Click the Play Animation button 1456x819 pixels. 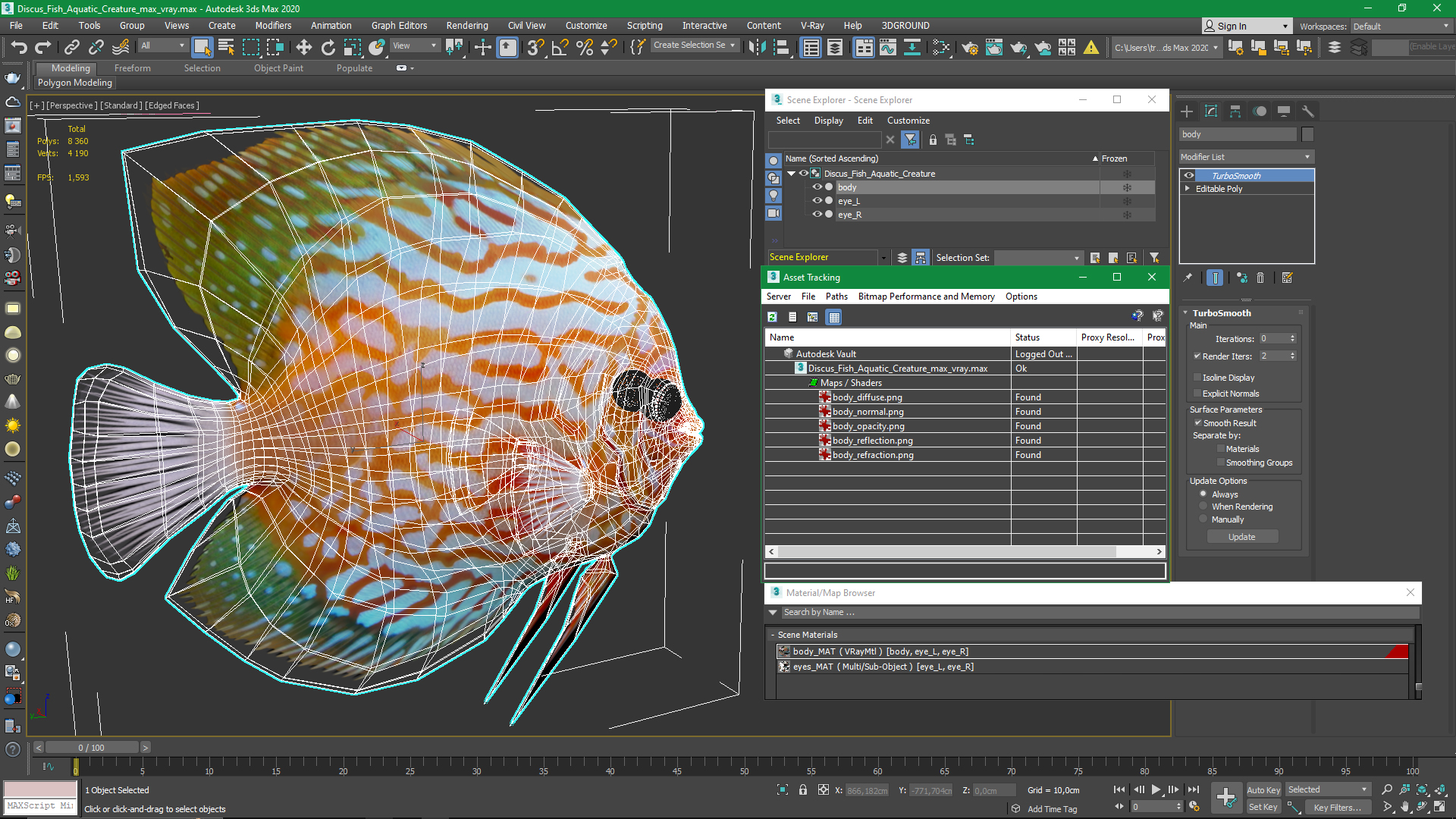[x=1156, y=789]
